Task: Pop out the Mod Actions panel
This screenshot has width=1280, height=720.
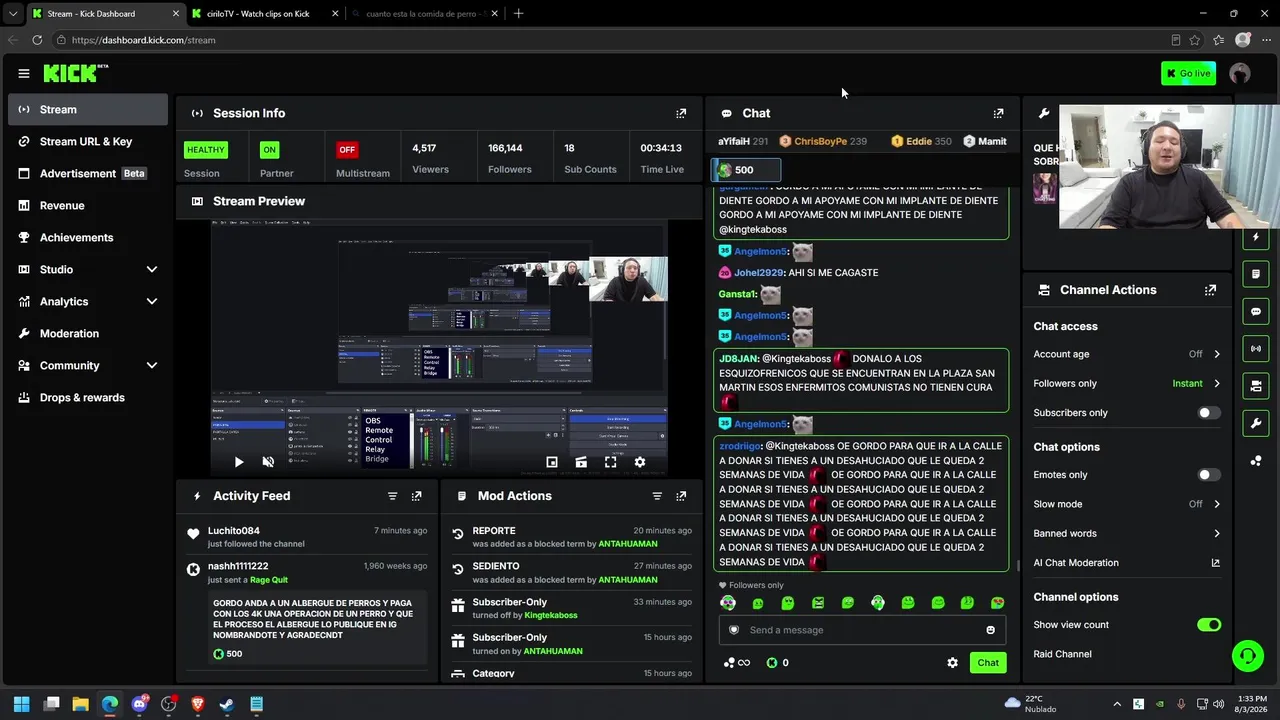Action: [x=681, y=496]
